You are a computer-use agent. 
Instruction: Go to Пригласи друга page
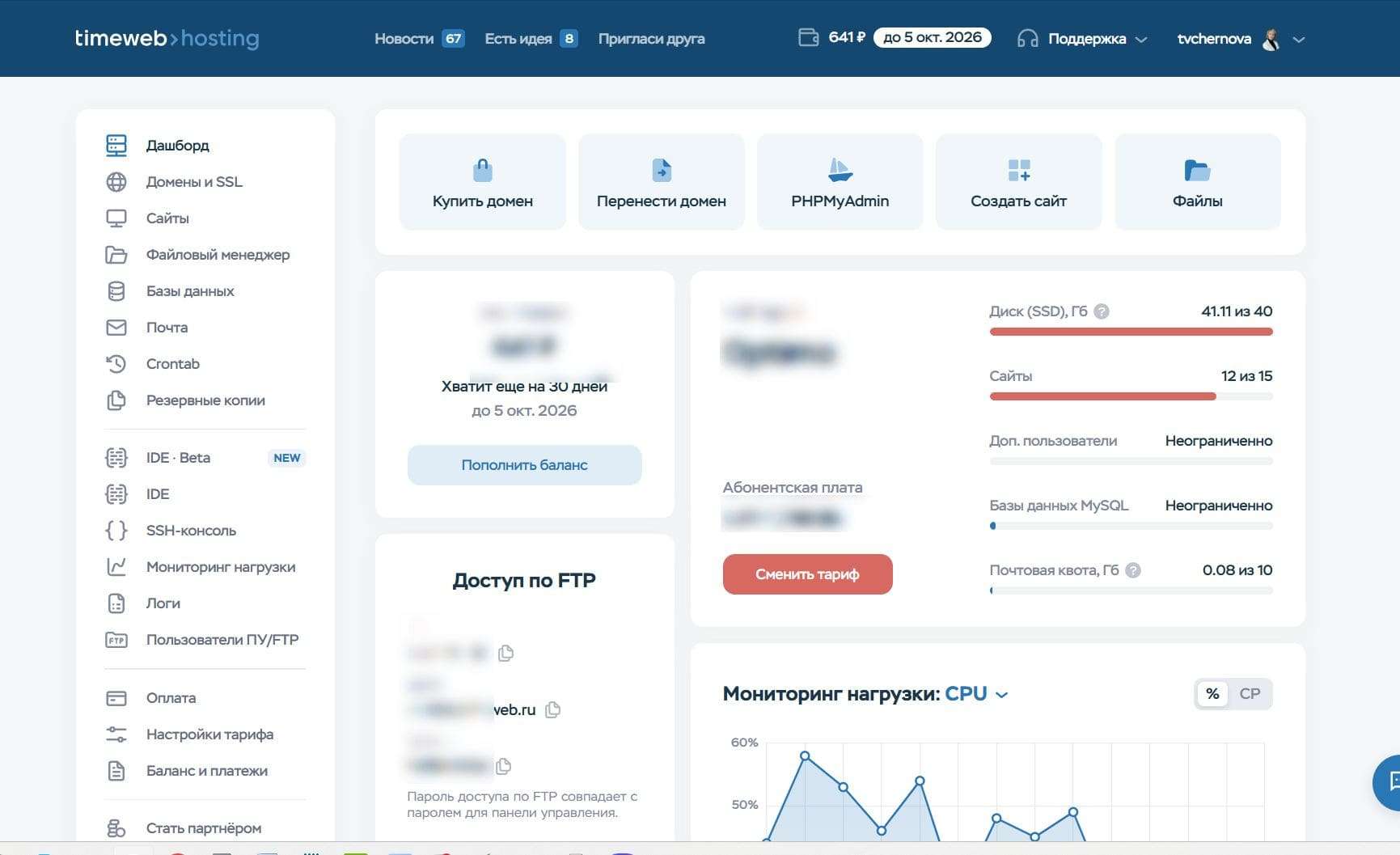[651, 38]
